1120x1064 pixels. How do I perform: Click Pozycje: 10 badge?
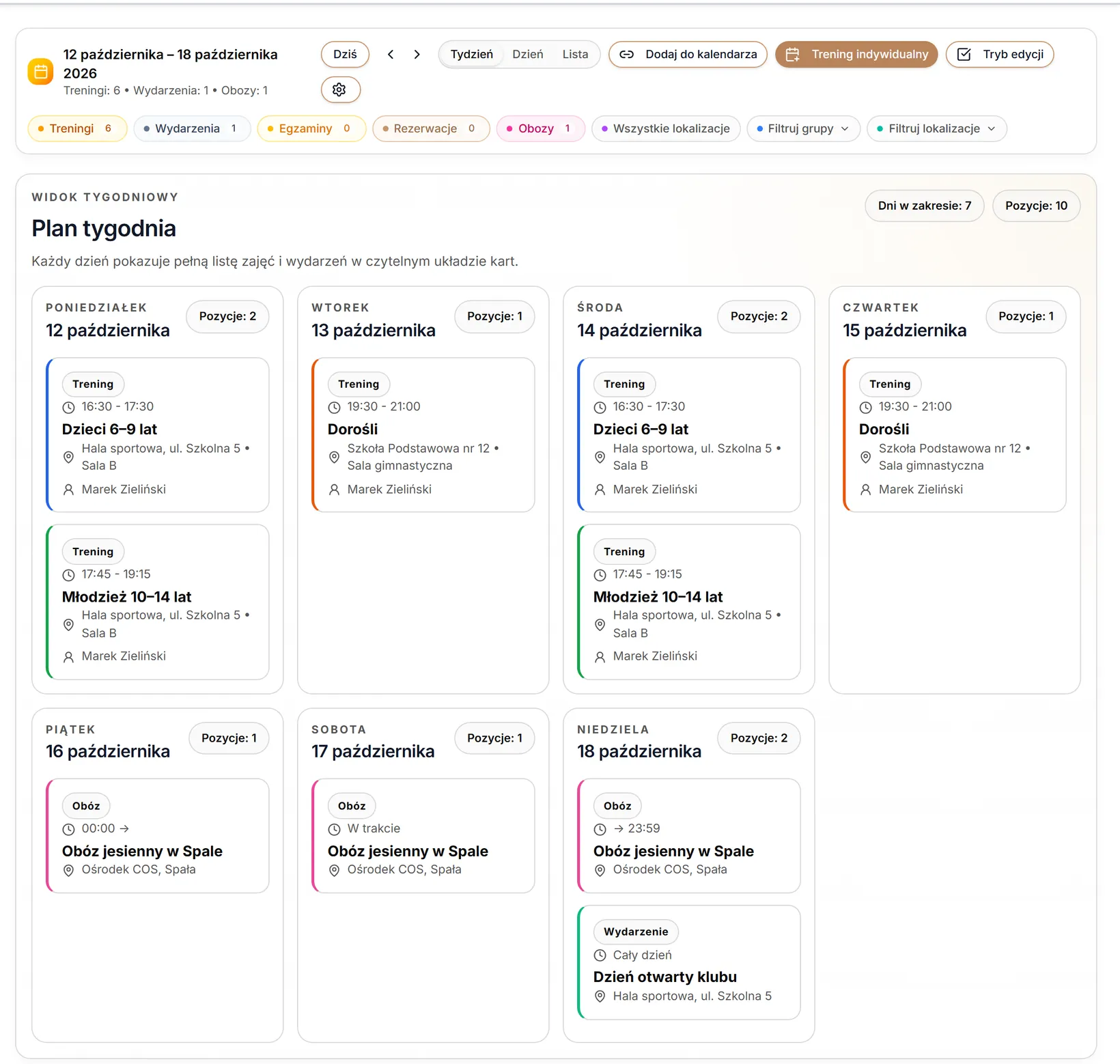click(1036, 206)
